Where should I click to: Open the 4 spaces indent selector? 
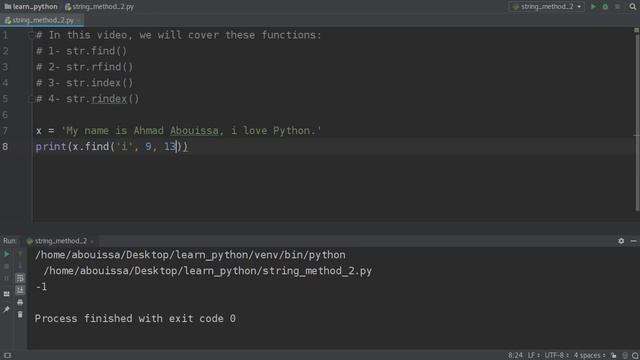point(589,355)
